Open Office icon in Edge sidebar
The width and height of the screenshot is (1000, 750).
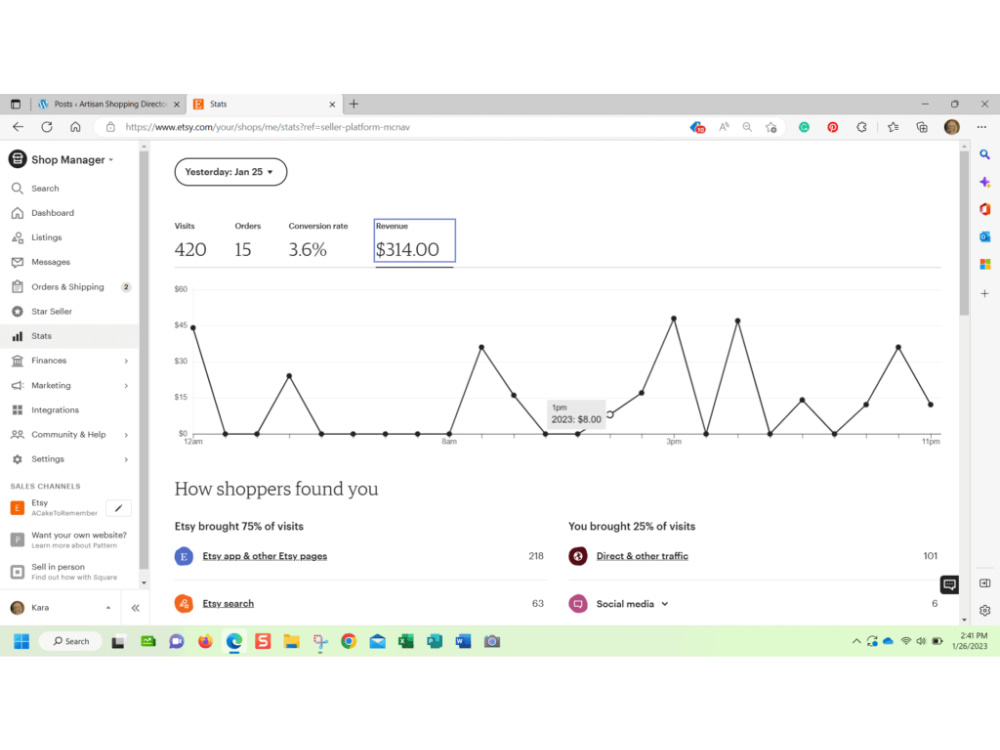pos(985,209)
